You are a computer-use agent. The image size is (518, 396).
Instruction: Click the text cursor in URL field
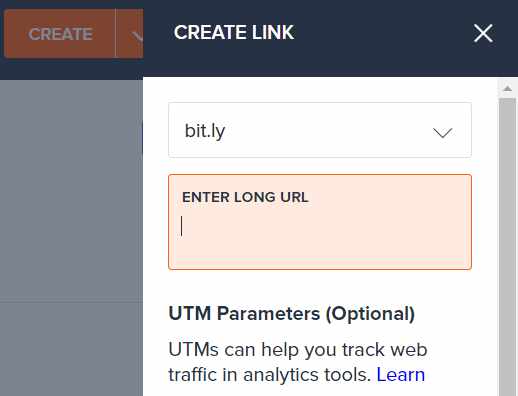click(182, 226)
